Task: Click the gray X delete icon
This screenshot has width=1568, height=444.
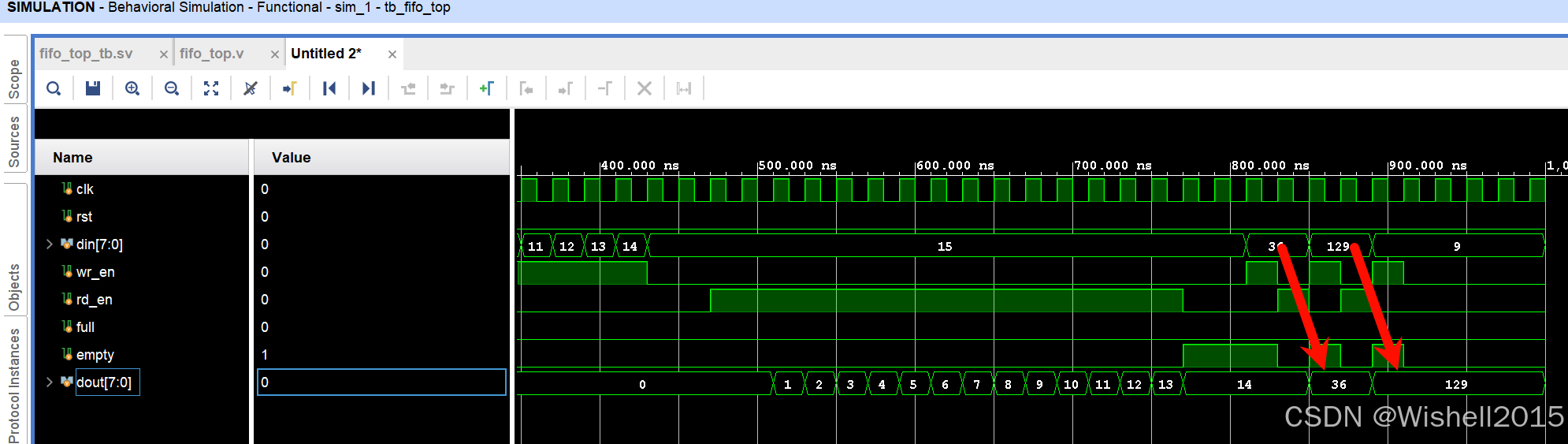Action: [645, 88]
